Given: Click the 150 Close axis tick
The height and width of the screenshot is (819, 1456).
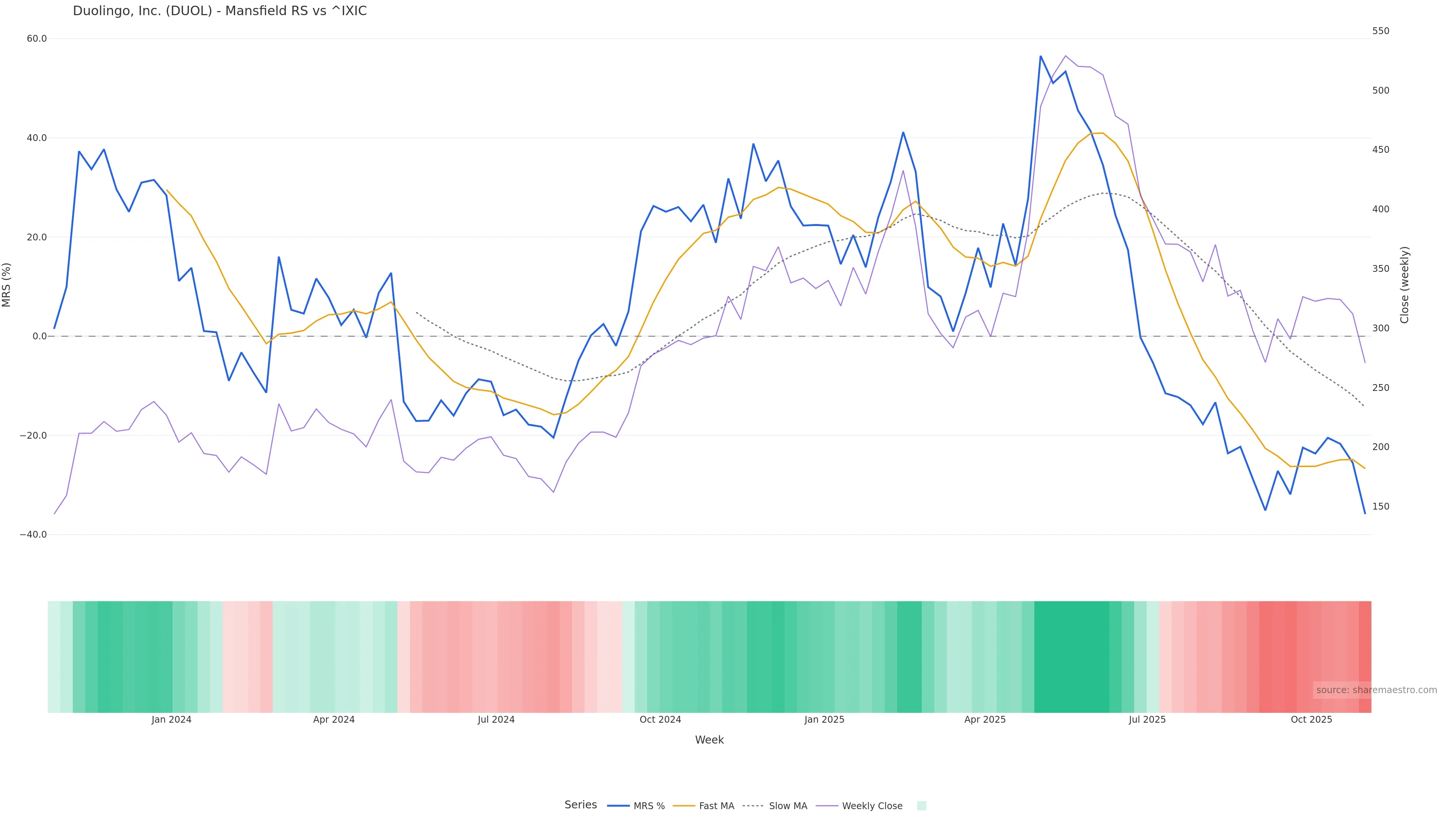Looking at the screenshot, I should coord(1380,507).
